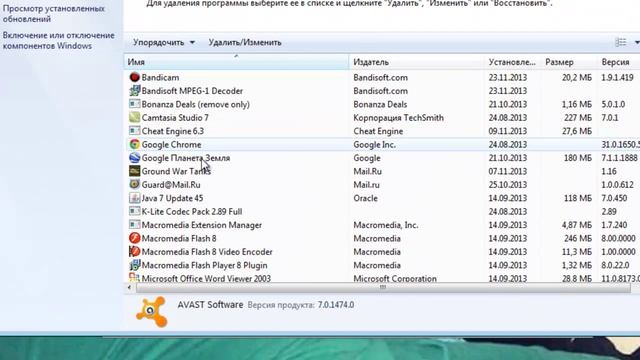Click the 07.11.2013 install date
The image size is (640, 360).
point(508,171)
